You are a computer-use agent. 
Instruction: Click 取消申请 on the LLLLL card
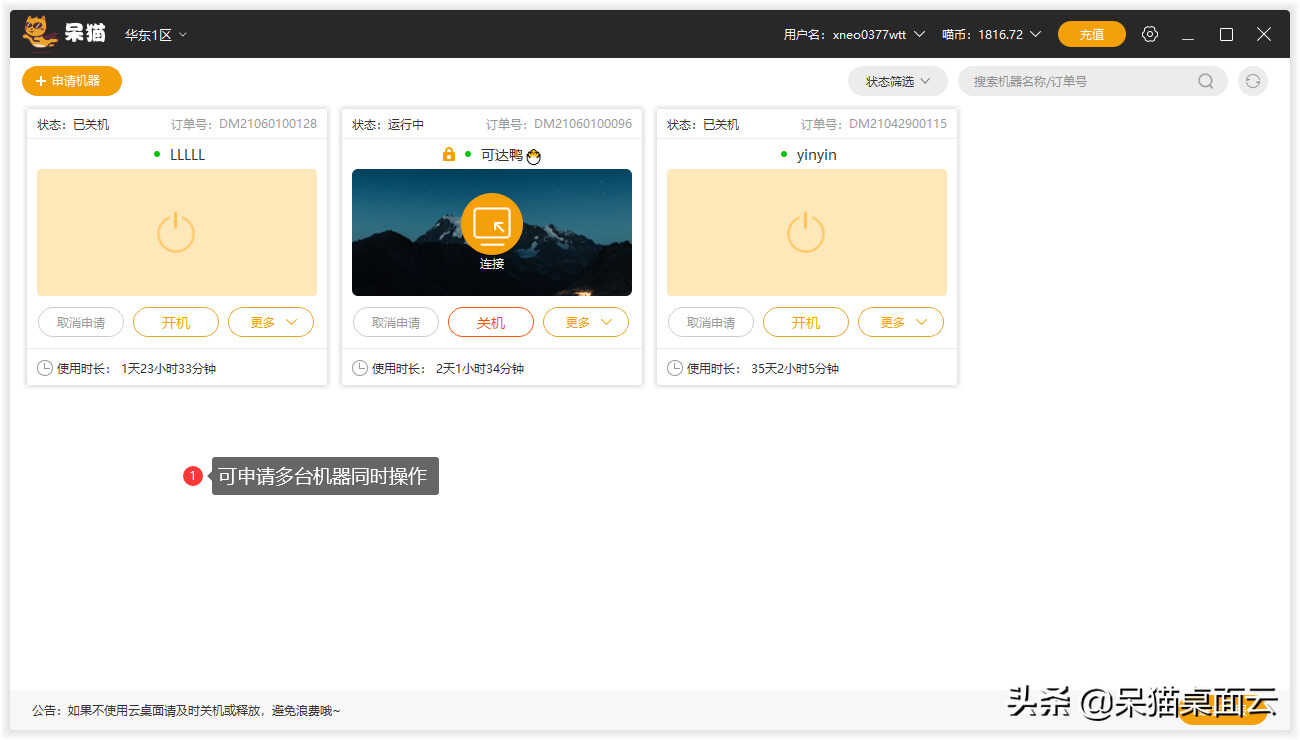pos(81,322)
